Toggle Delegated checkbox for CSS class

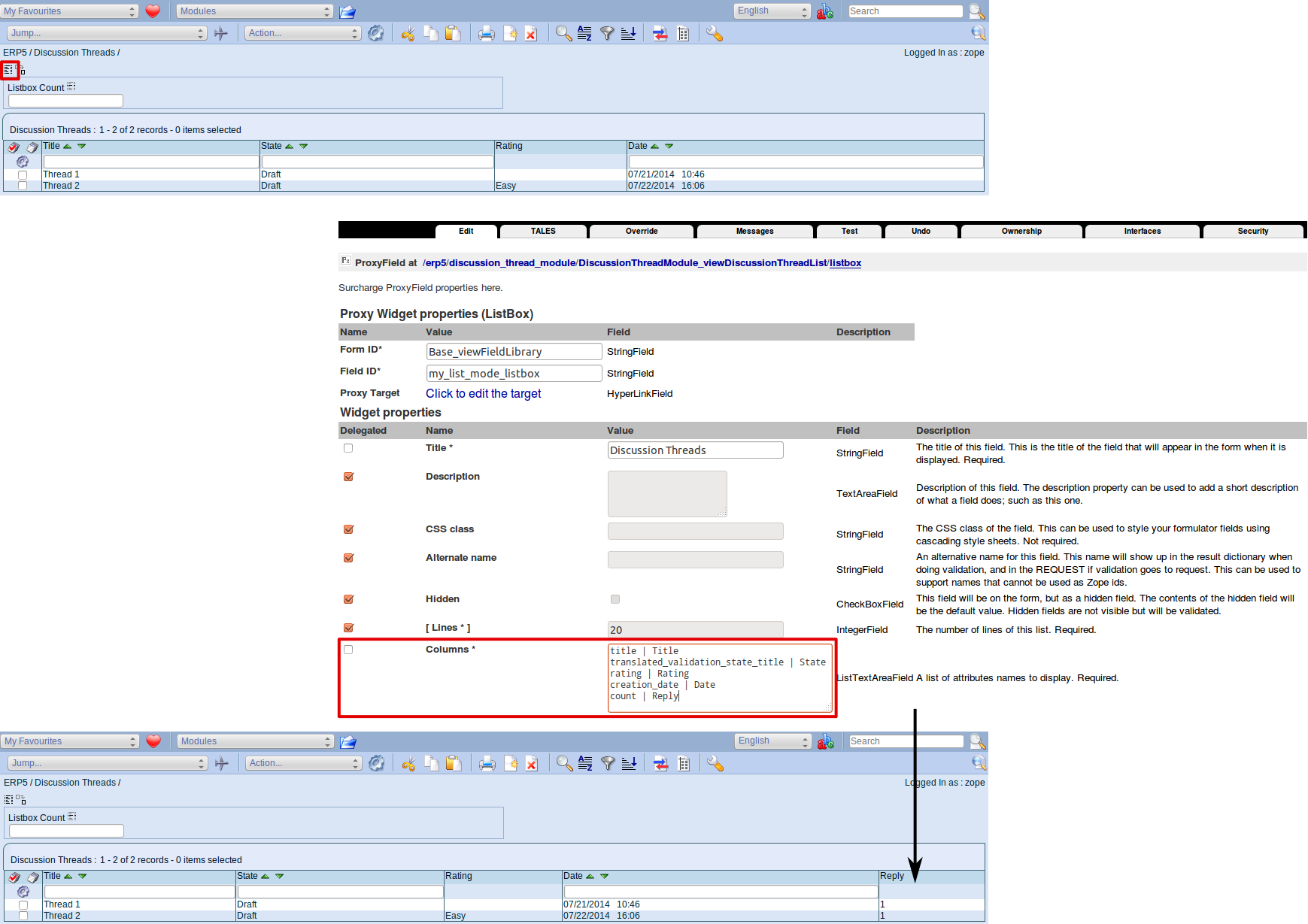[348, 529]
